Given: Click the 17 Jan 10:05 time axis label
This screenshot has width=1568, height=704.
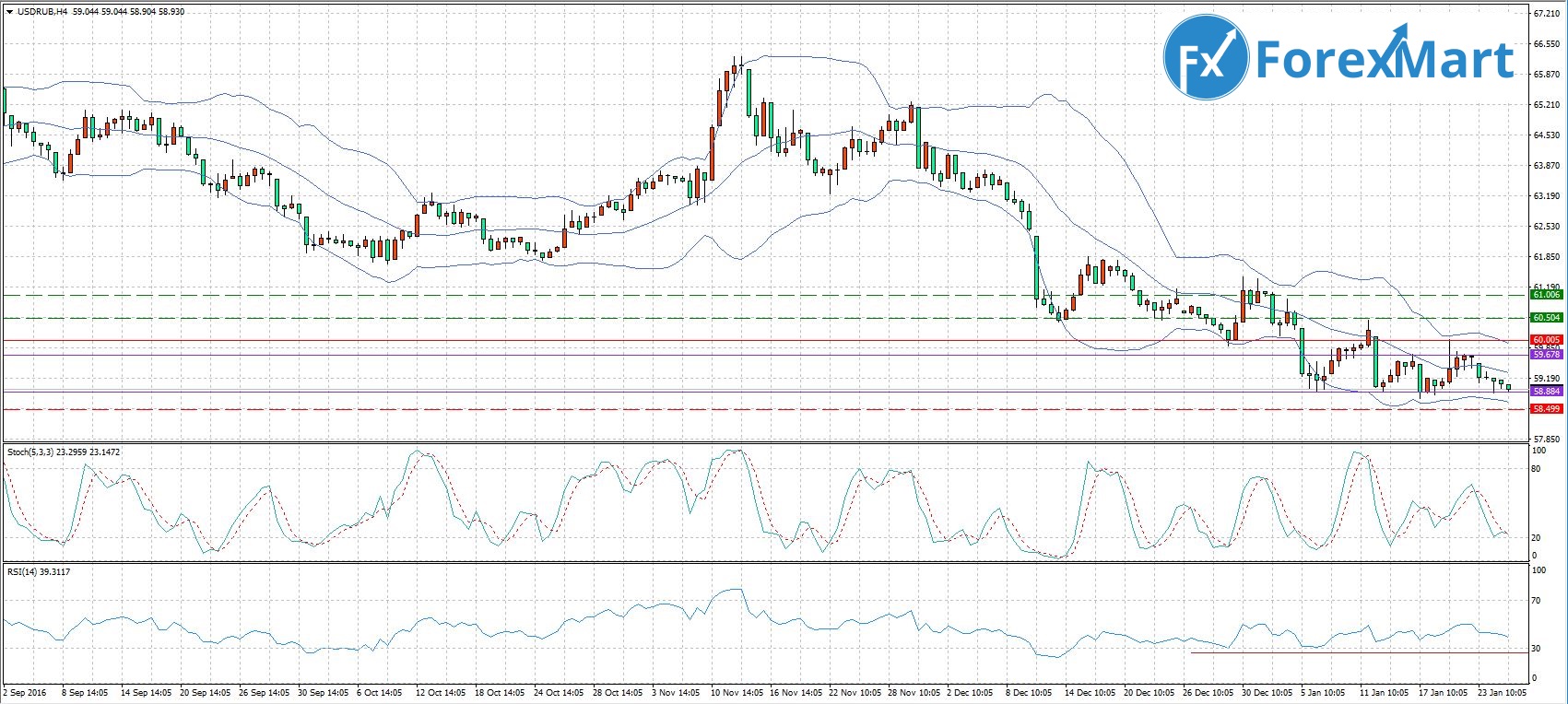Looking at the screenshot, I should 1444,692.
